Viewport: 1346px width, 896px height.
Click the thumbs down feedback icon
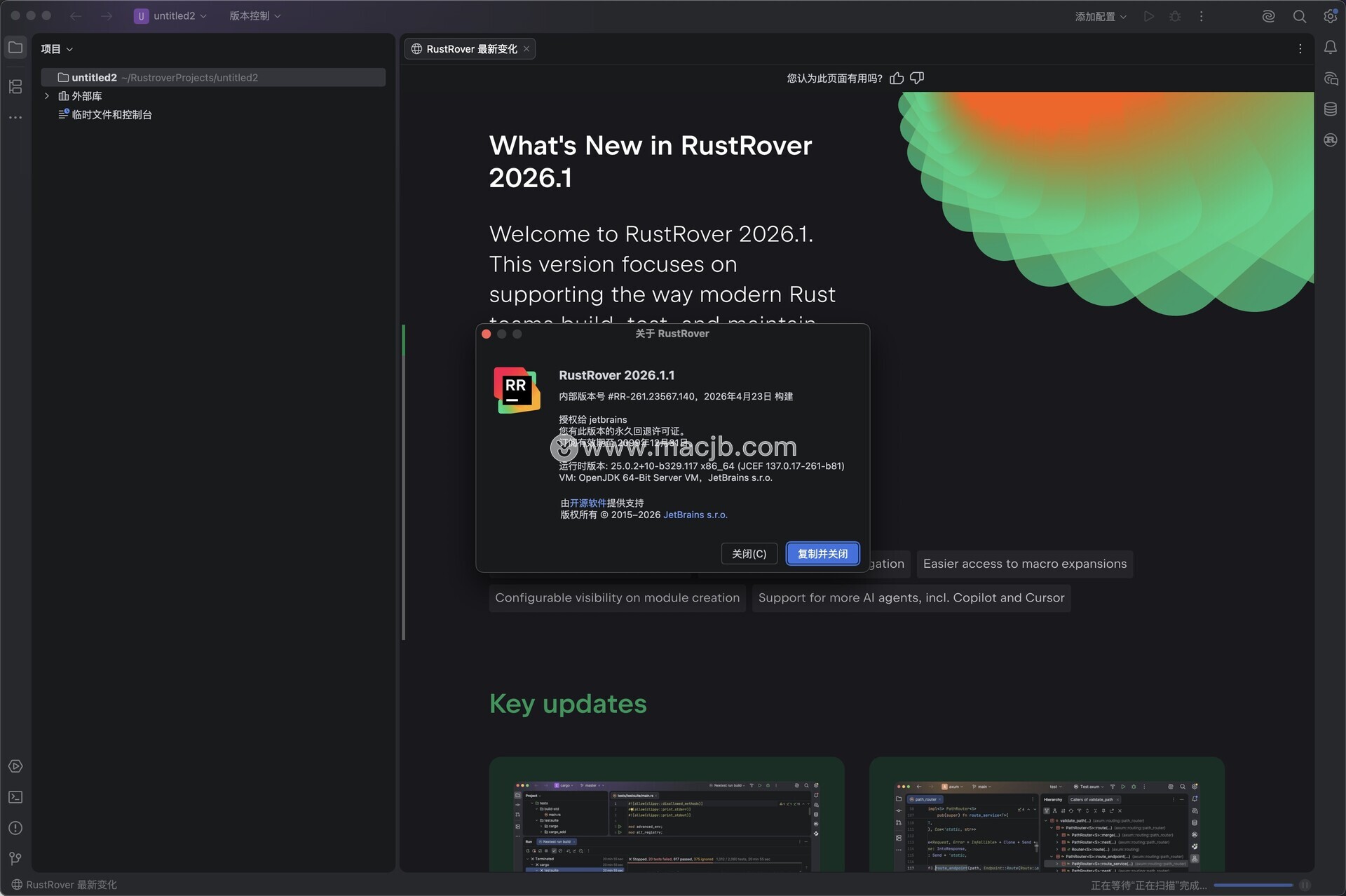(917, 78)
